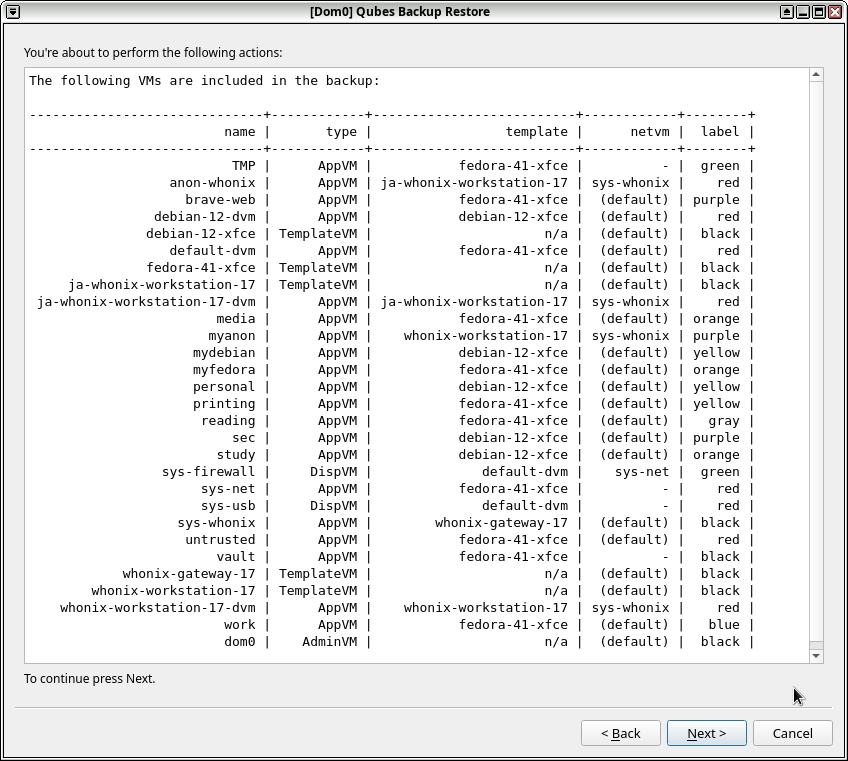
Task: Click the scrollbar up arrow
Action: click(816, 75)
